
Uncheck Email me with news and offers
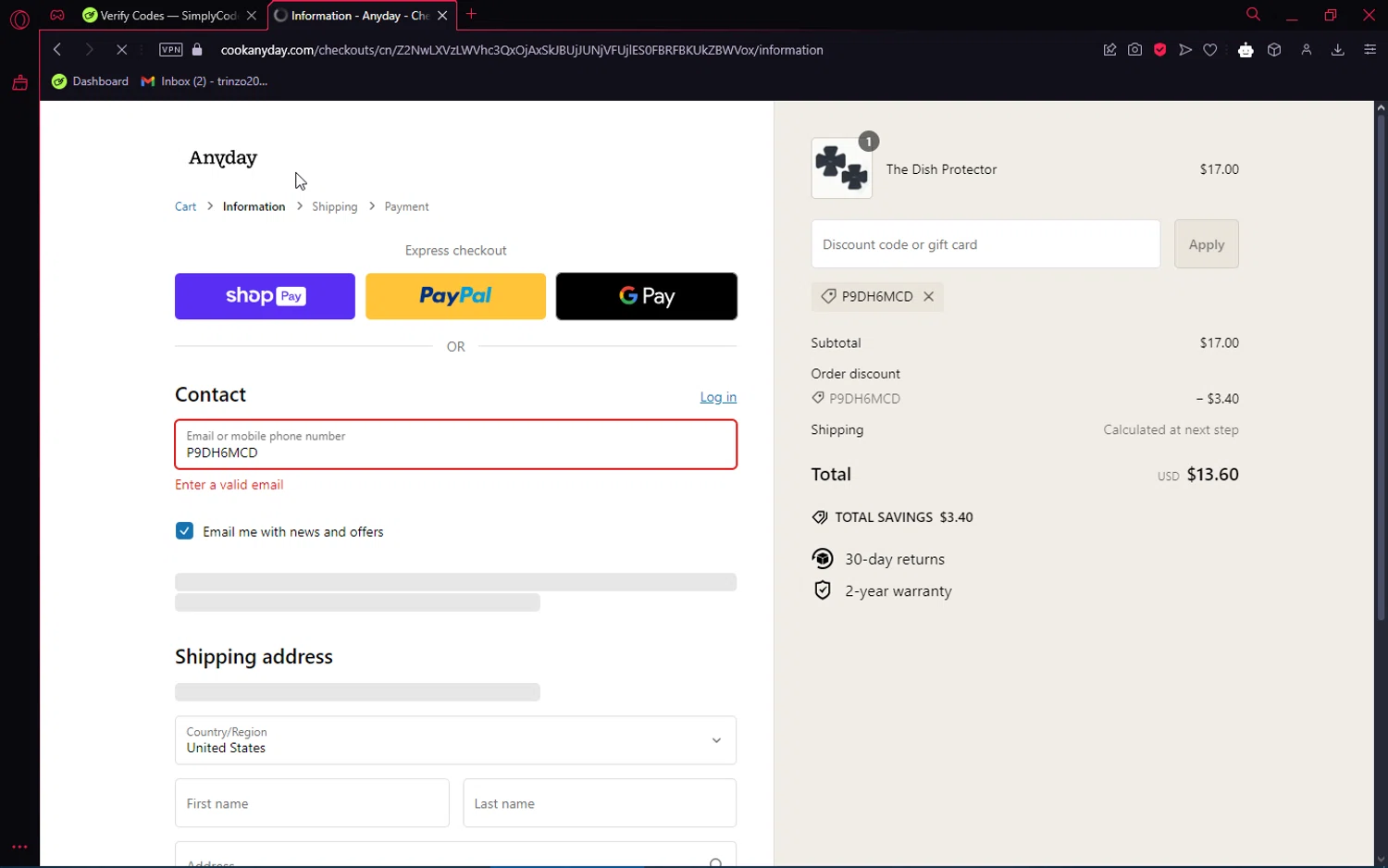tap(184, 531)
